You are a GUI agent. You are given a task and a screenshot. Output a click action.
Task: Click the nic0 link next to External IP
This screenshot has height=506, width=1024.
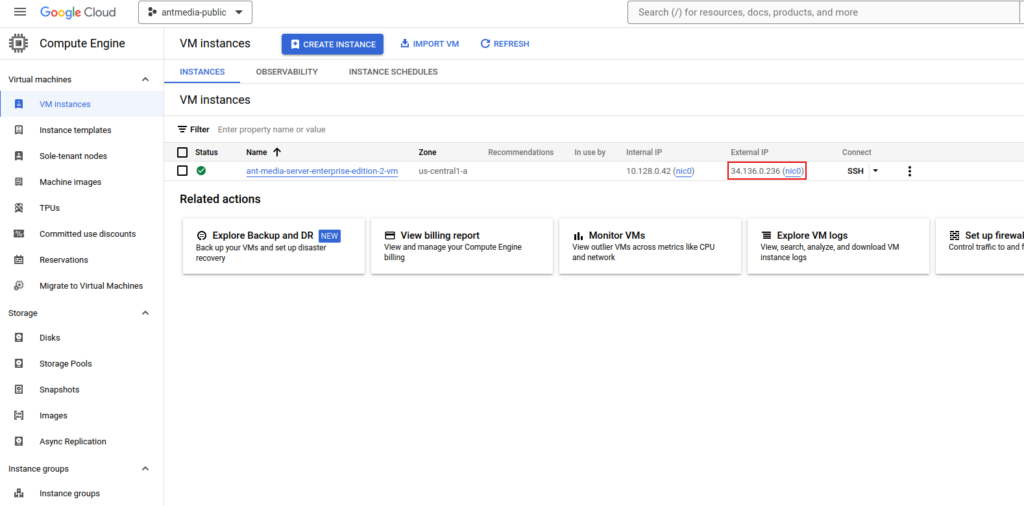click(793, 171)
